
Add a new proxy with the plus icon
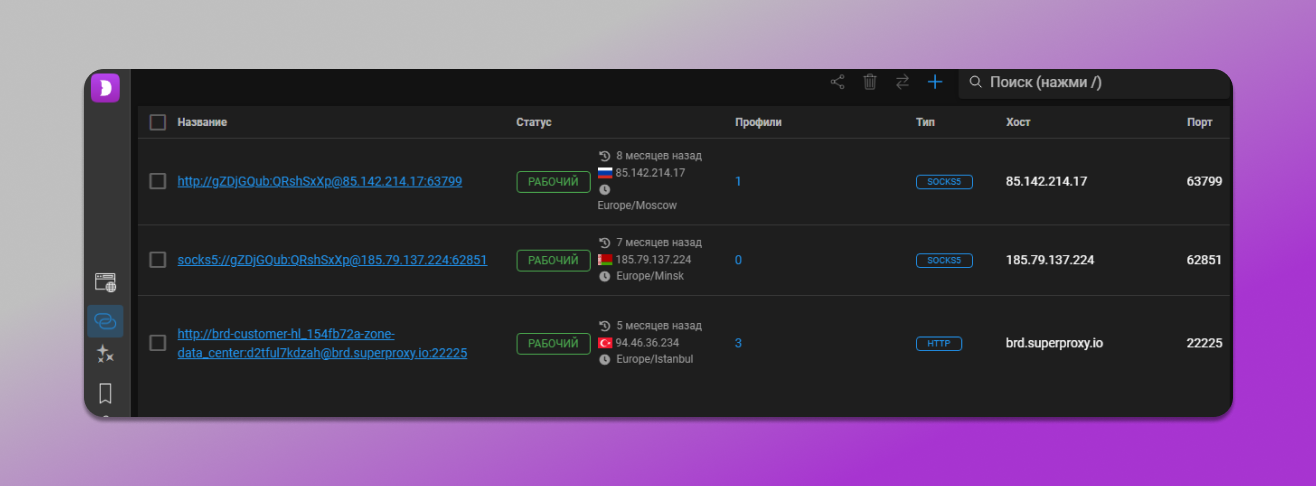pos(935,82)
